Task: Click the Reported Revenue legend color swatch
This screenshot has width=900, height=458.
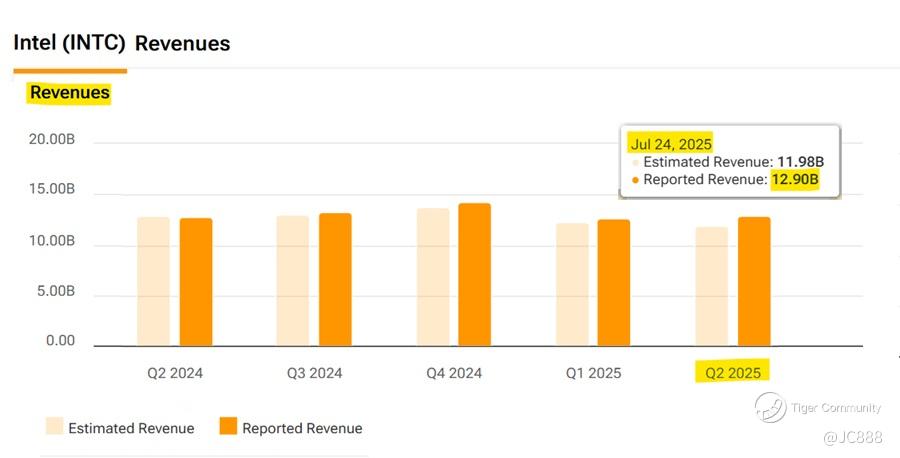Action: [228, 426]
